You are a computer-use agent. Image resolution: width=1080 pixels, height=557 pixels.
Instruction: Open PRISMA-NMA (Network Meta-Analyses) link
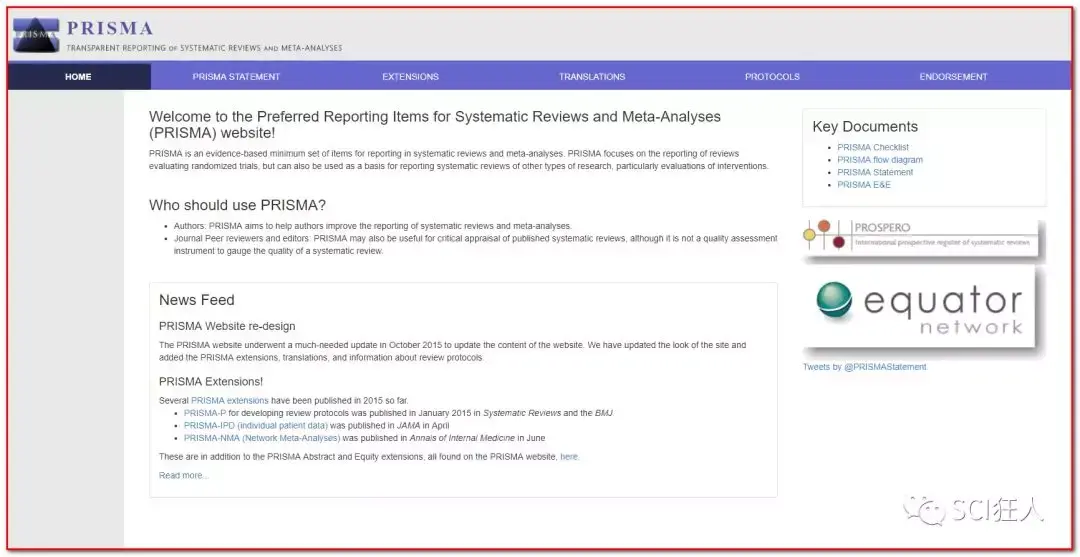click(x=262, y=438)
